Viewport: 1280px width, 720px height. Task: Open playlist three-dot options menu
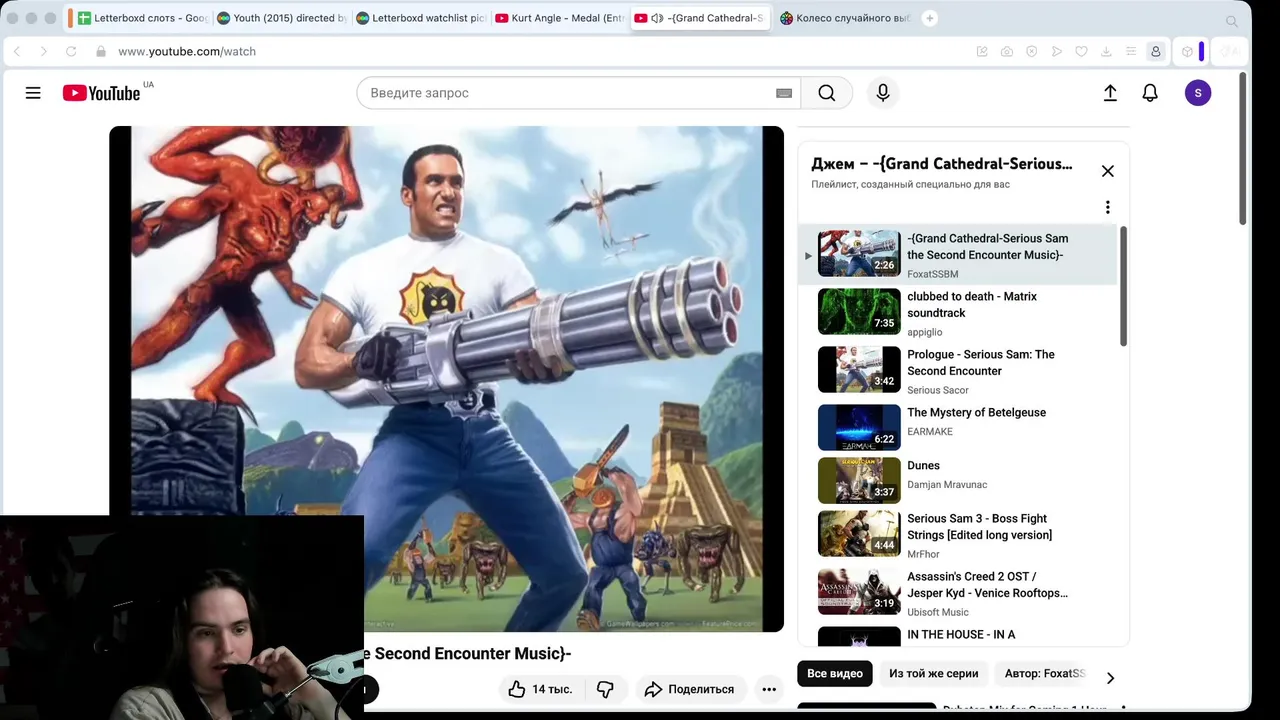pyautogui.click(x=1107, y=207)
